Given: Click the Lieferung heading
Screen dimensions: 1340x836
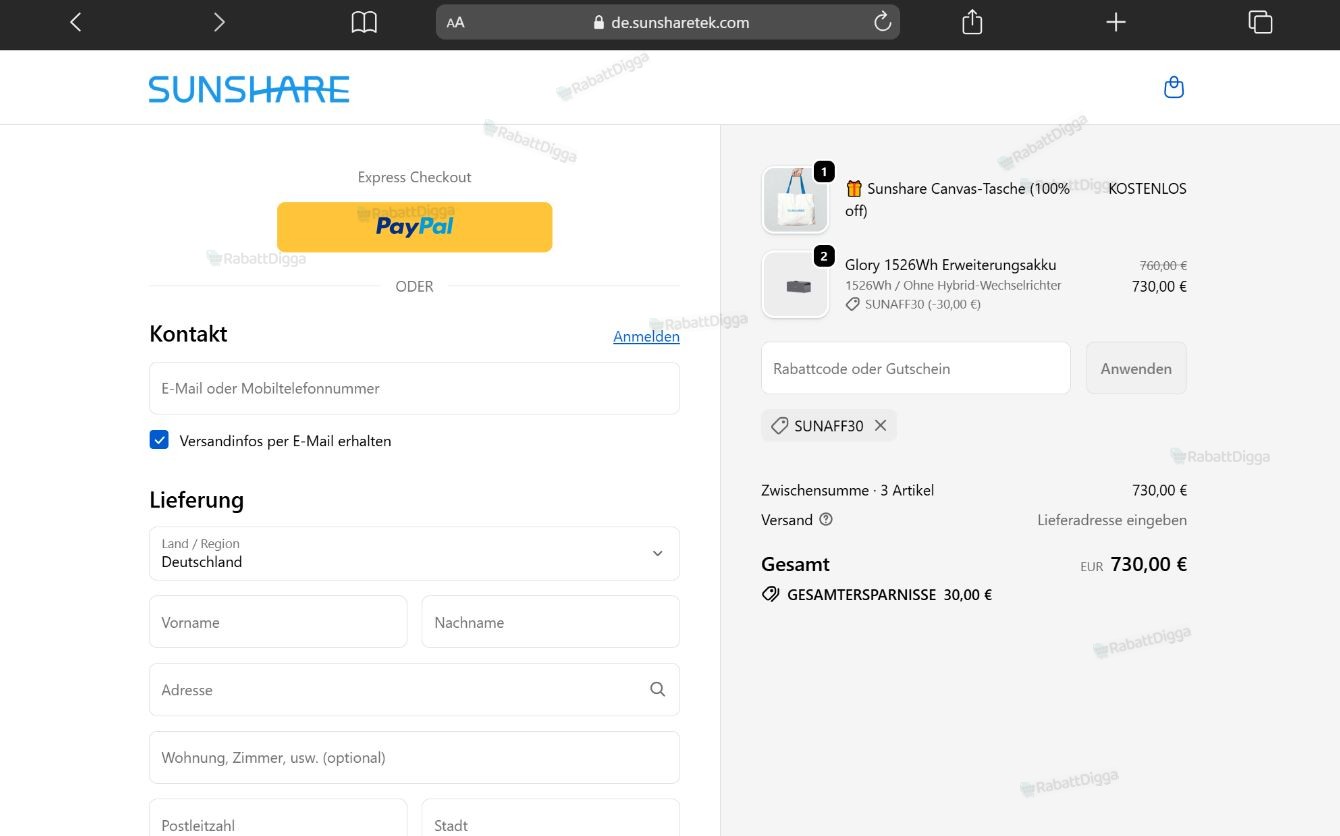Looking at the screenshot, I should 196,500.
